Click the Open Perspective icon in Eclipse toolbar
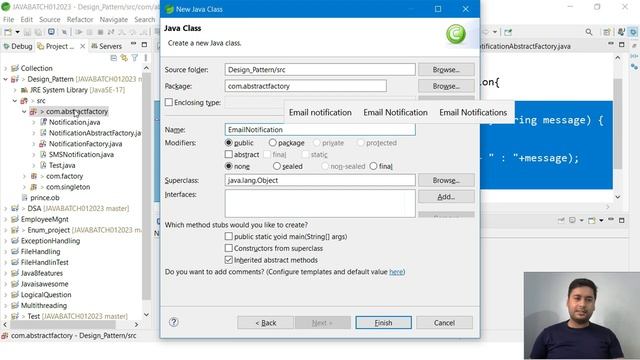640x360 pixels. pyautogui.click(x=607, y=32)
